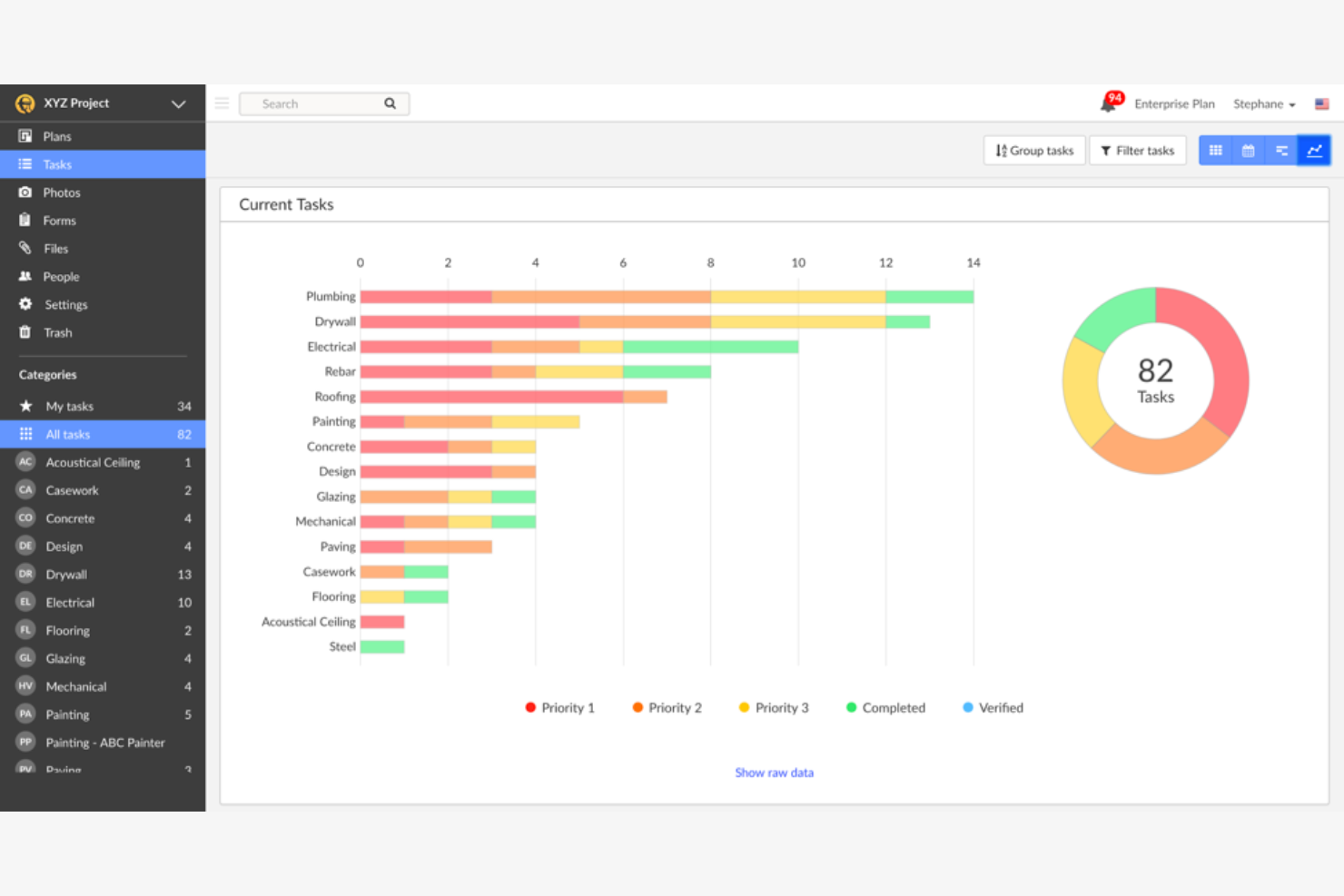The image size is (1344, 896).
Task: Open the Photos section in the sidebar
Action: 61,192
